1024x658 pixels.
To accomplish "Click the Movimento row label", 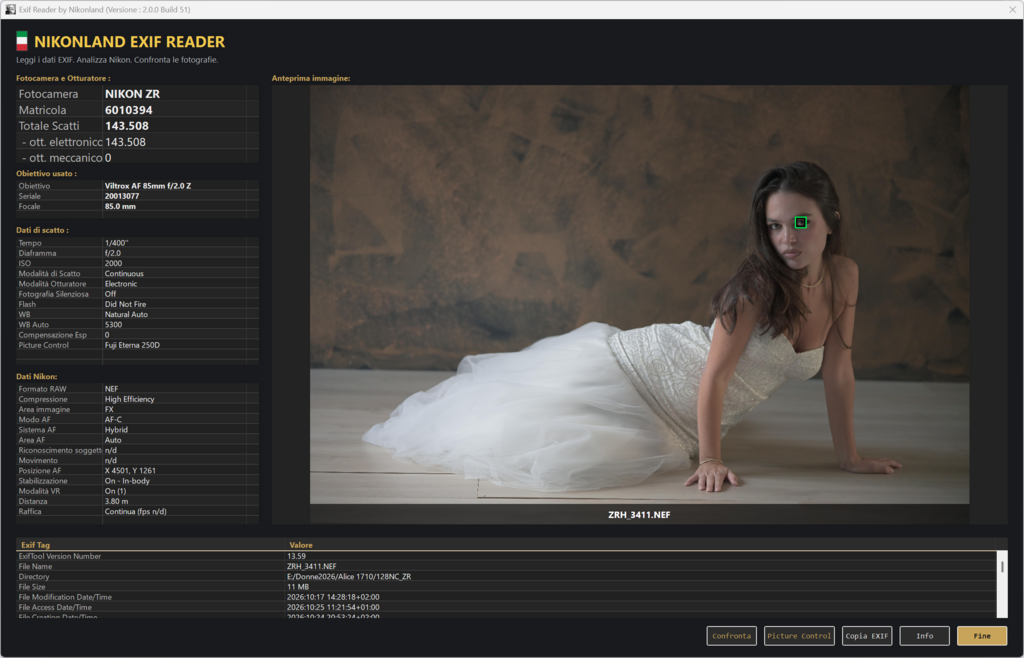I will pos(38,461).
